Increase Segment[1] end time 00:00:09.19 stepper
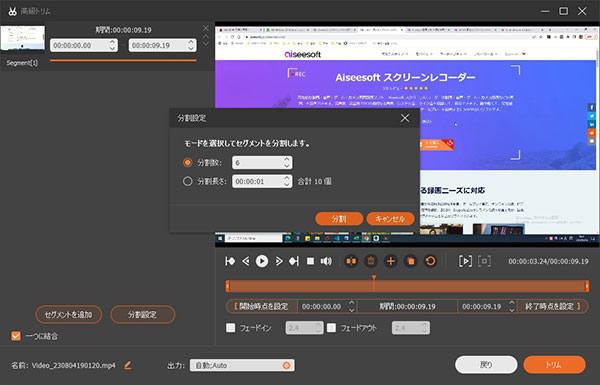600x385 pixels. (x=191, y=42)
